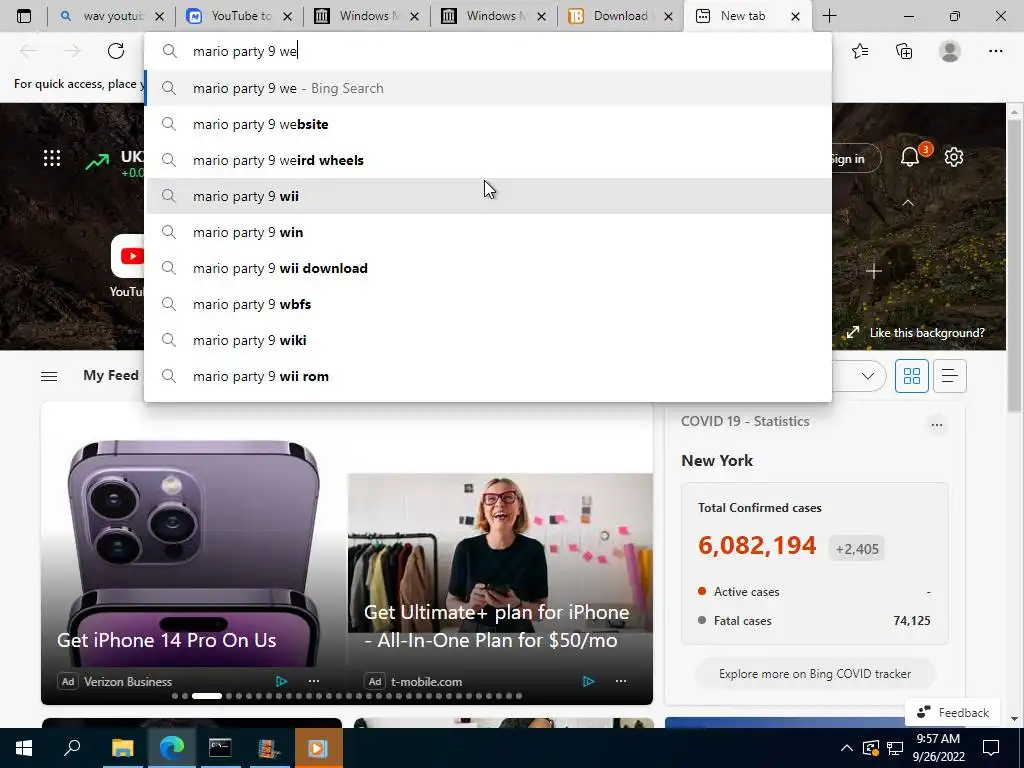Click the page vertical scrollbar thumb
Viewport: 1024px width, 768px height.
coord(1014,268)
